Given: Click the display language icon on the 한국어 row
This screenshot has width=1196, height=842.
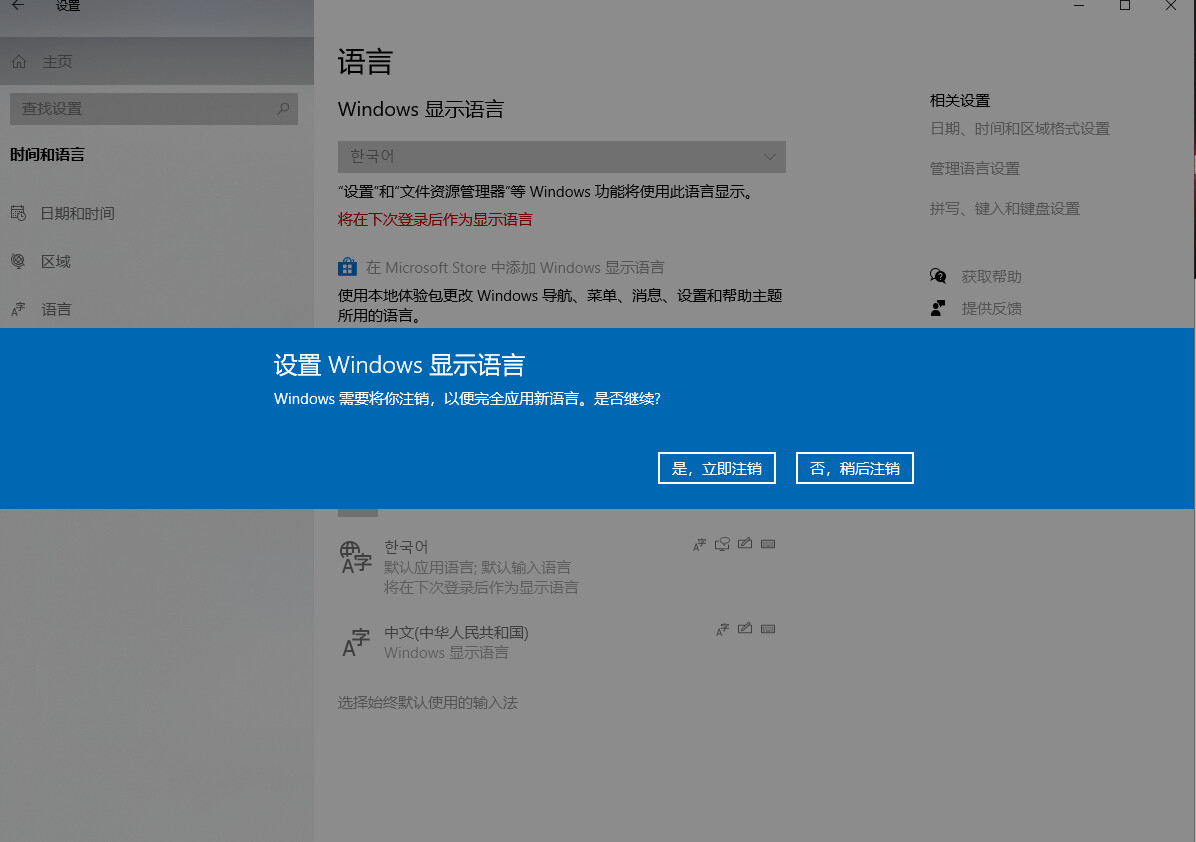Looking at the screenshot, I should pyautogui.click(x=699, y=545).
